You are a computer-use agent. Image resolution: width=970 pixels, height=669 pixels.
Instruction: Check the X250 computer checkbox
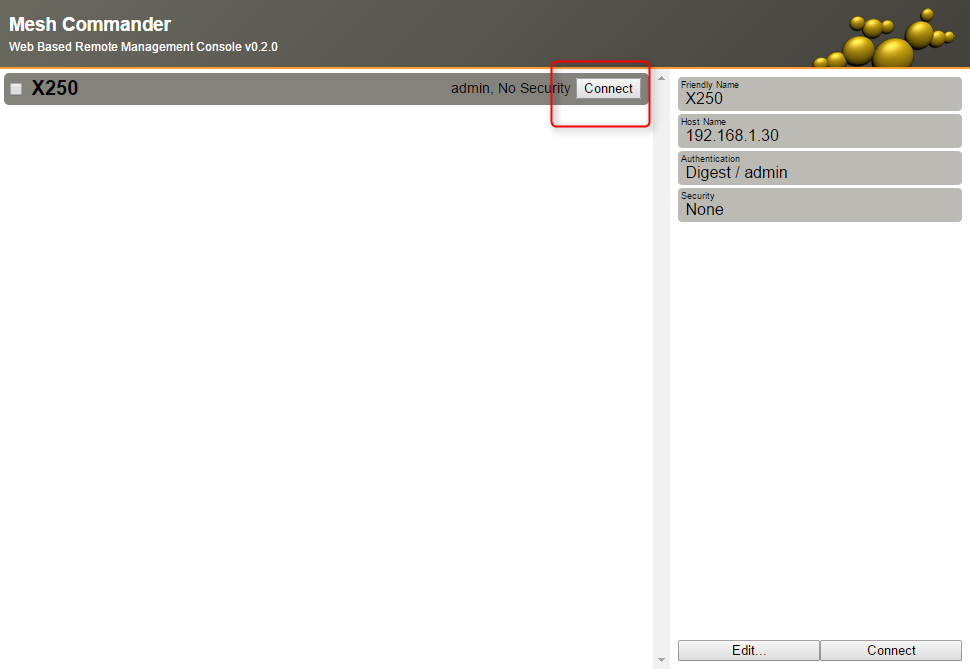pos(16,89)
